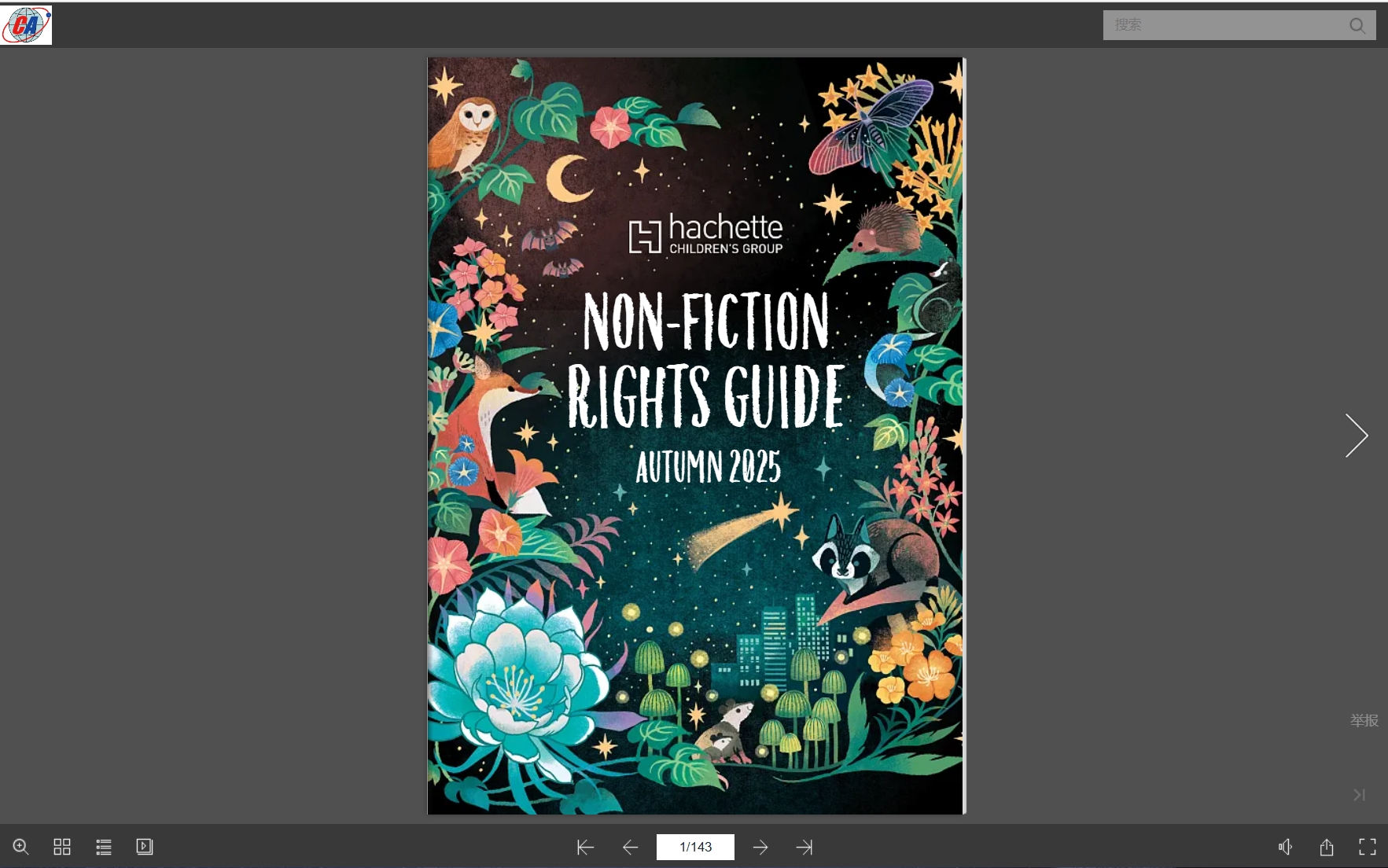Image resolution: width=1388 pixels, height=868 pixels.
Task: Click the 举报 report link
Action: pos(1364,720)
